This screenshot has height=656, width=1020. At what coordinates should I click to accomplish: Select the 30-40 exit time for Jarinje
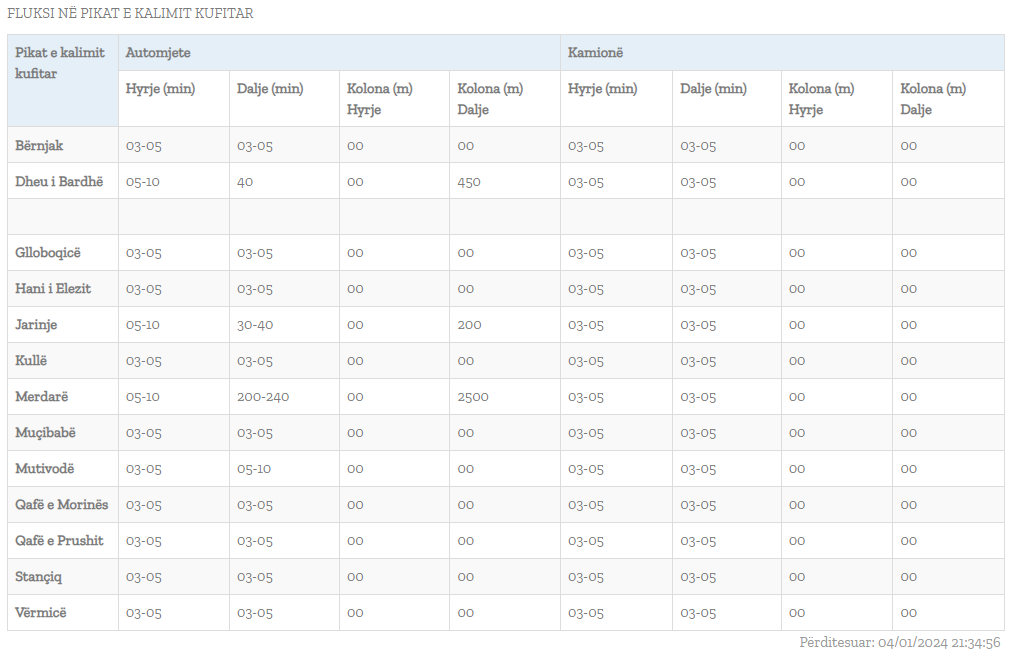coord(255,325)
